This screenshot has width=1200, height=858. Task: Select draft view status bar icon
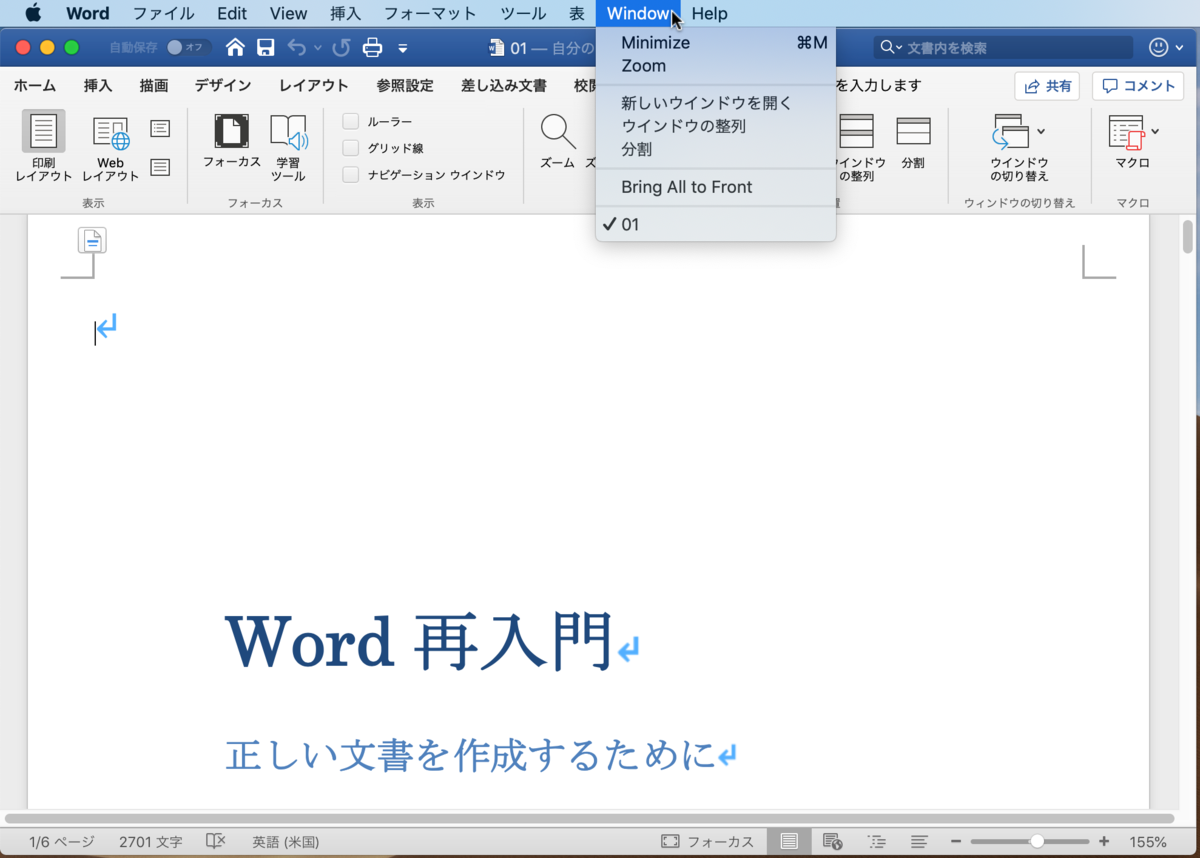point(919,842)
